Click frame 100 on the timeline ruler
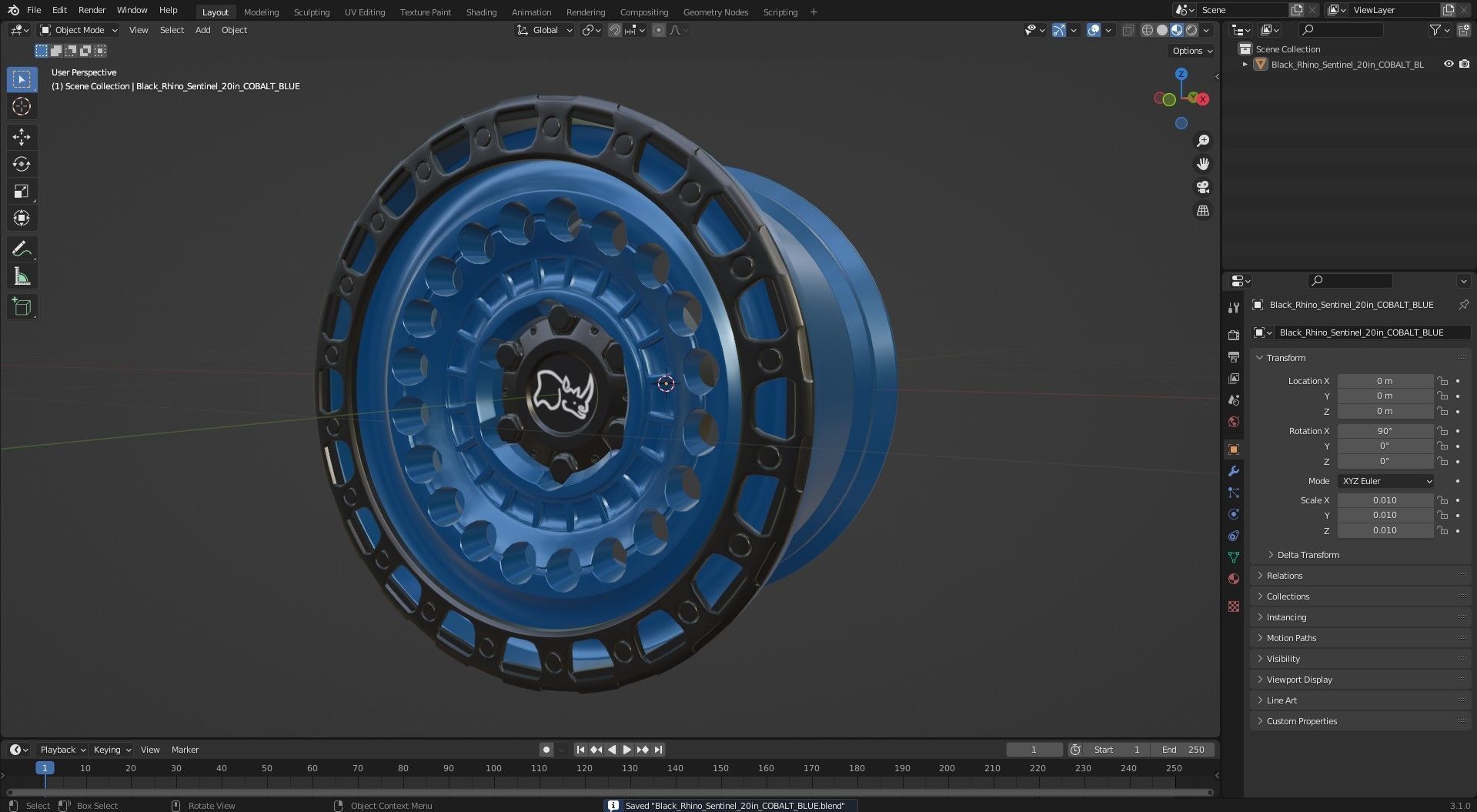Image resolution: width=1477 pixels, height=812 pixels. [x=493, y=768]
